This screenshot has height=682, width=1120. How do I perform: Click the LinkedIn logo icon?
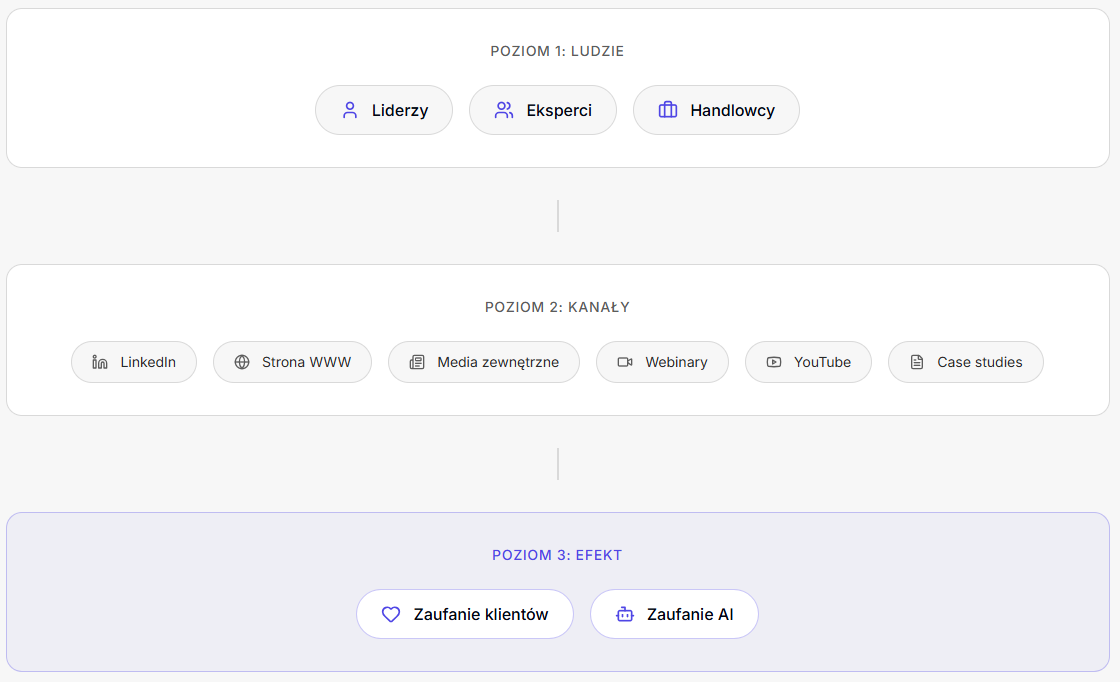pyautogui.click(x=100, y=362)
